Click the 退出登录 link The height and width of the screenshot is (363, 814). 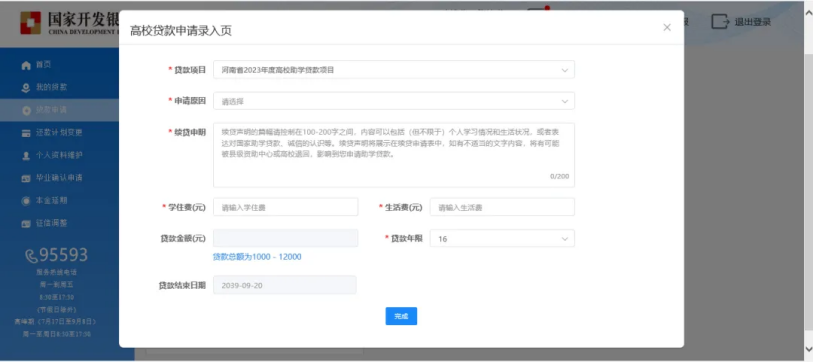click(x=752, y=22)
